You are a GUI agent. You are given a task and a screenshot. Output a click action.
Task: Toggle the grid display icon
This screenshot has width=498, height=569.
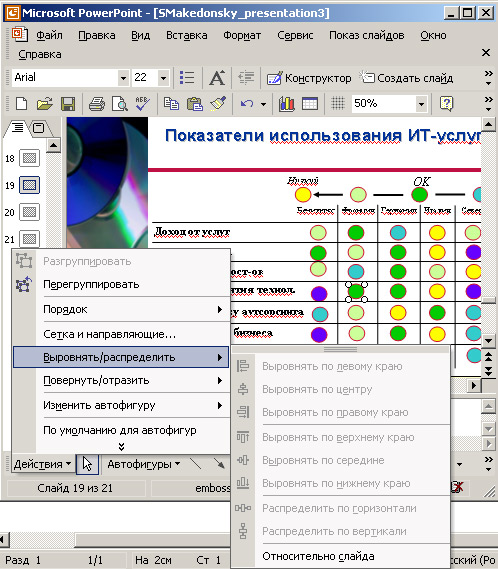pos(338,104)
